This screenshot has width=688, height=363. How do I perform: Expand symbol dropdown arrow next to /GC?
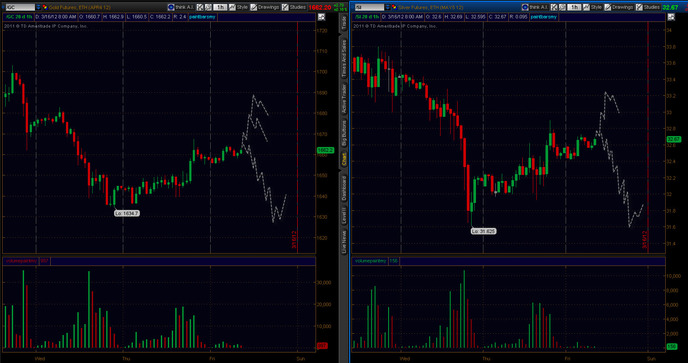[39, 7]
